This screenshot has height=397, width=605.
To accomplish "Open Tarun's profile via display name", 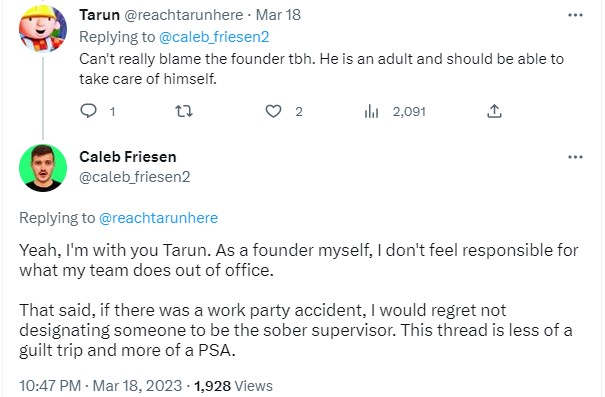I will (x=100, y=15).
